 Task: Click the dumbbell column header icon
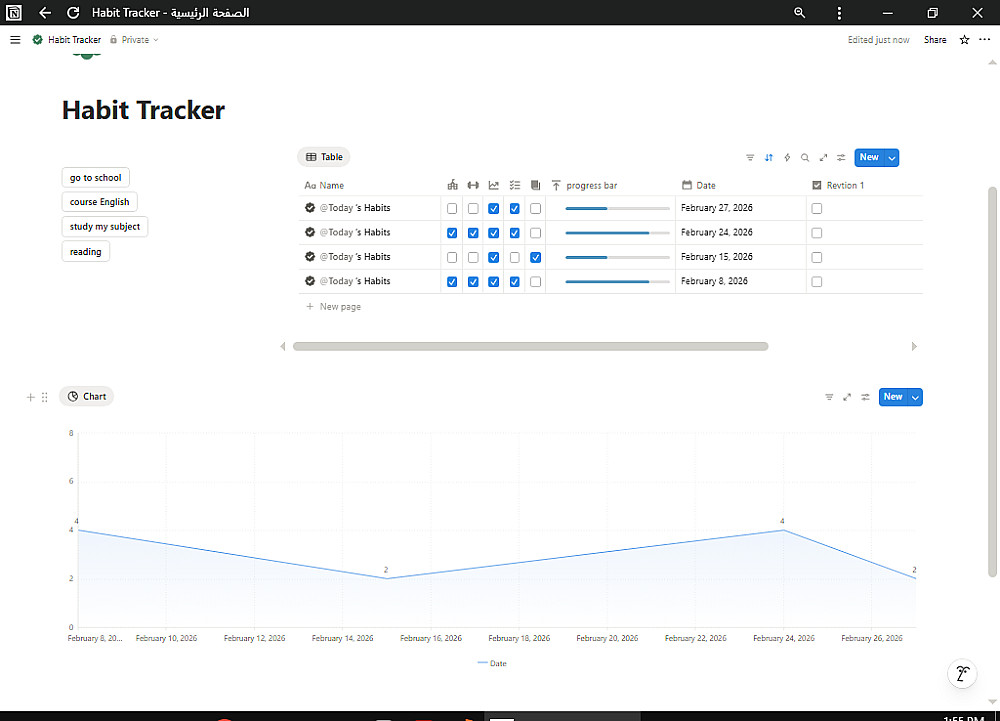pos(473,185)
